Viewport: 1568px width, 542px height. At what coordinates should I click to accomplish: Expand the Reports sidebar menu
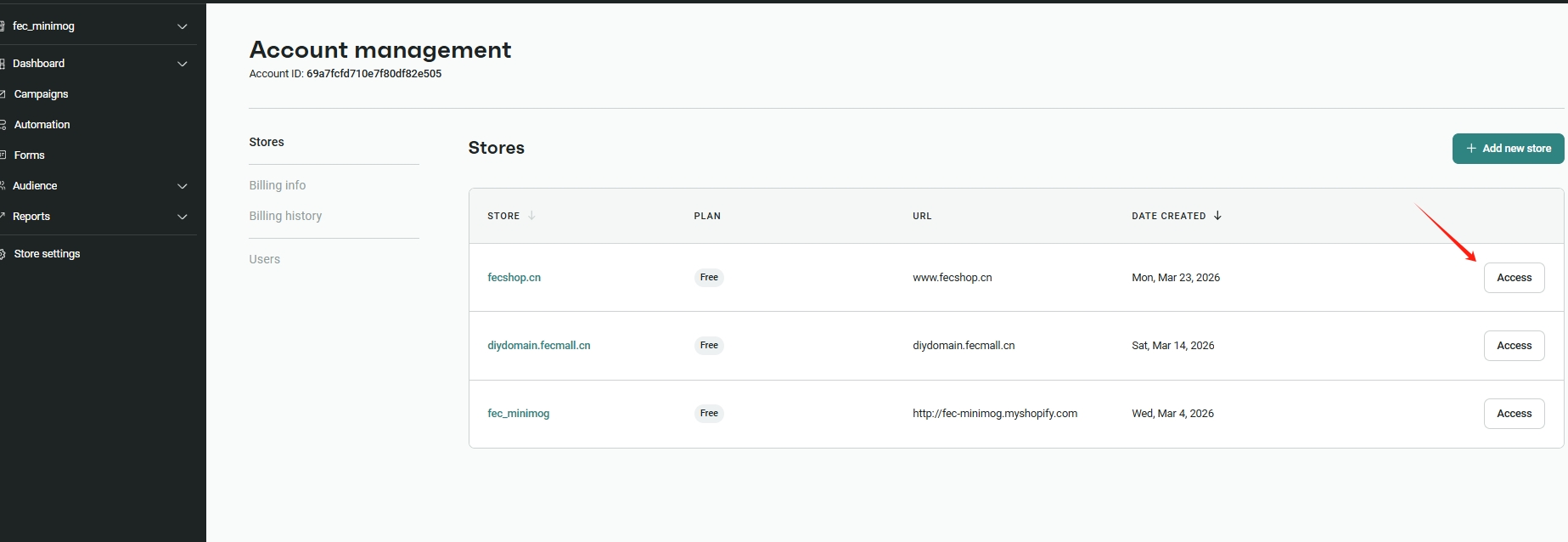tap(182, 217)
